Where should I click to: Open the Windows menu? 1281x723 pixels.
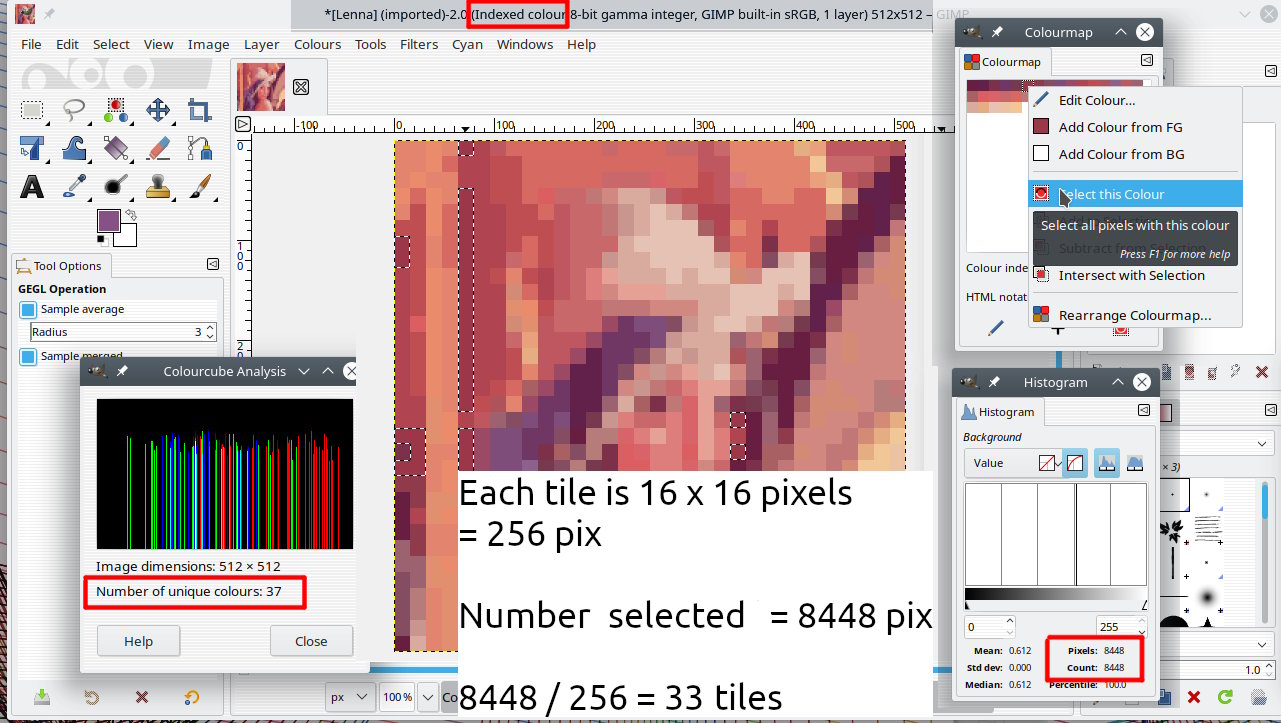pos(524,44)
